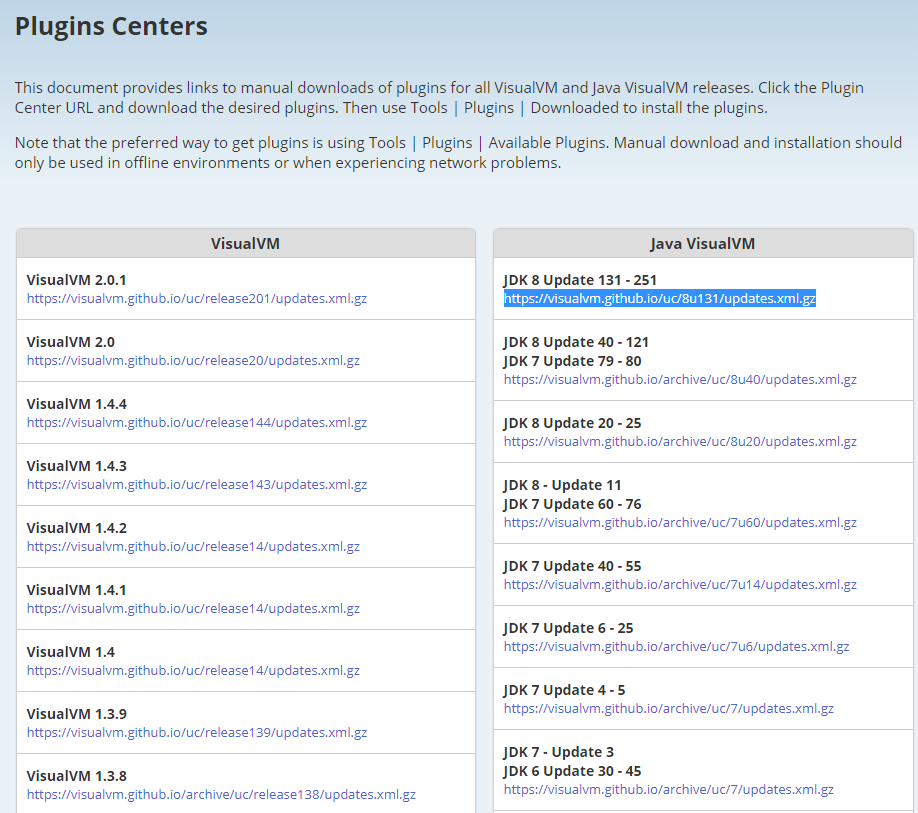Open the VisualVM 1.3.9 release139 updates link
This screenshot has width=918, height=813.
coord(197,733)
